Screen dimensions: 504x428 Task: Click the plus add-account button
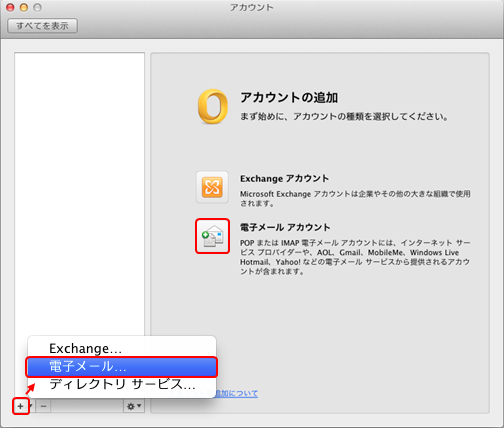pyautogui.click(x=21, y=406)
